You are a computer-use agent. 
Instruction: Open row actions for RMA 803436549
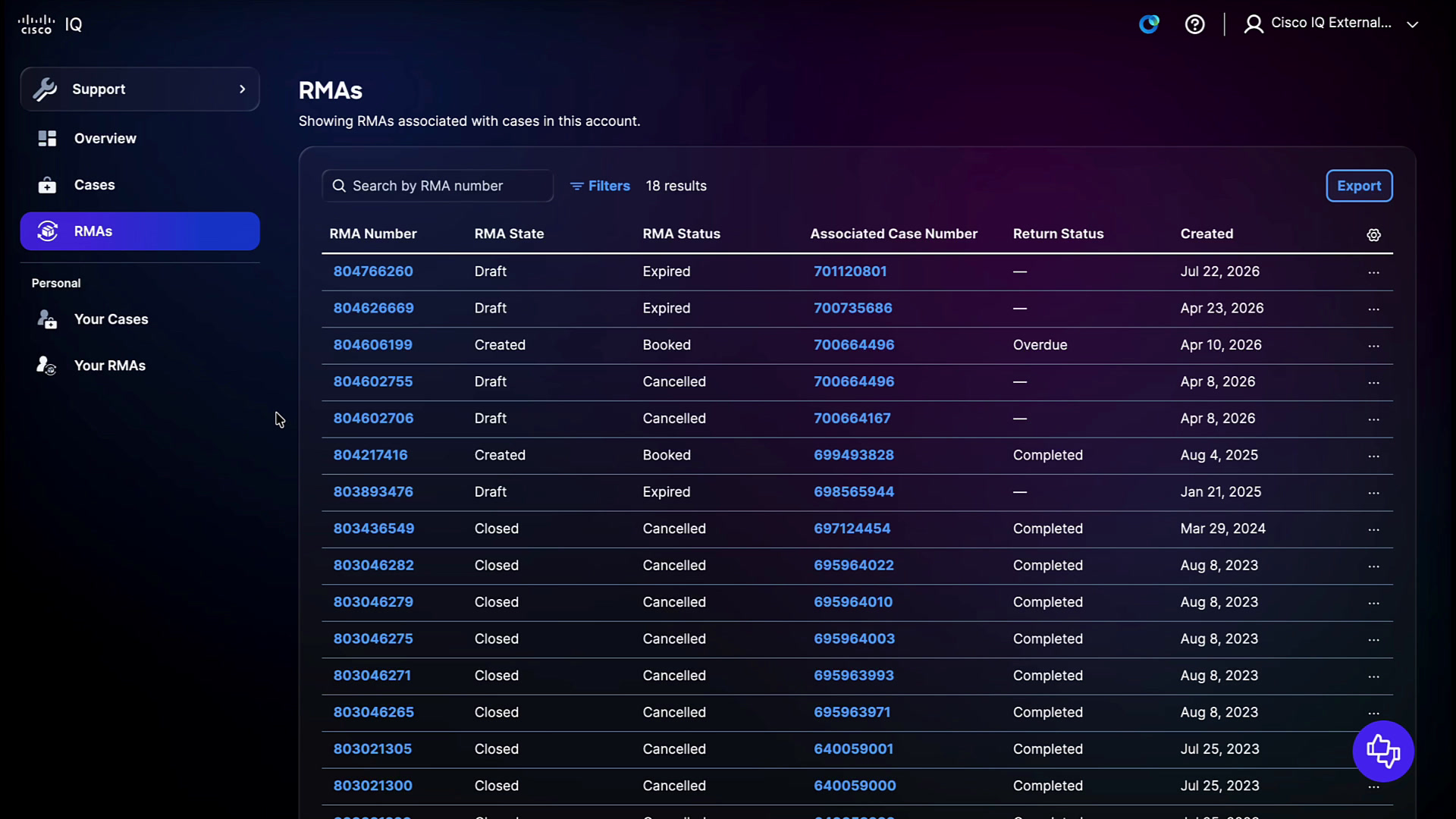[1373, 529]
